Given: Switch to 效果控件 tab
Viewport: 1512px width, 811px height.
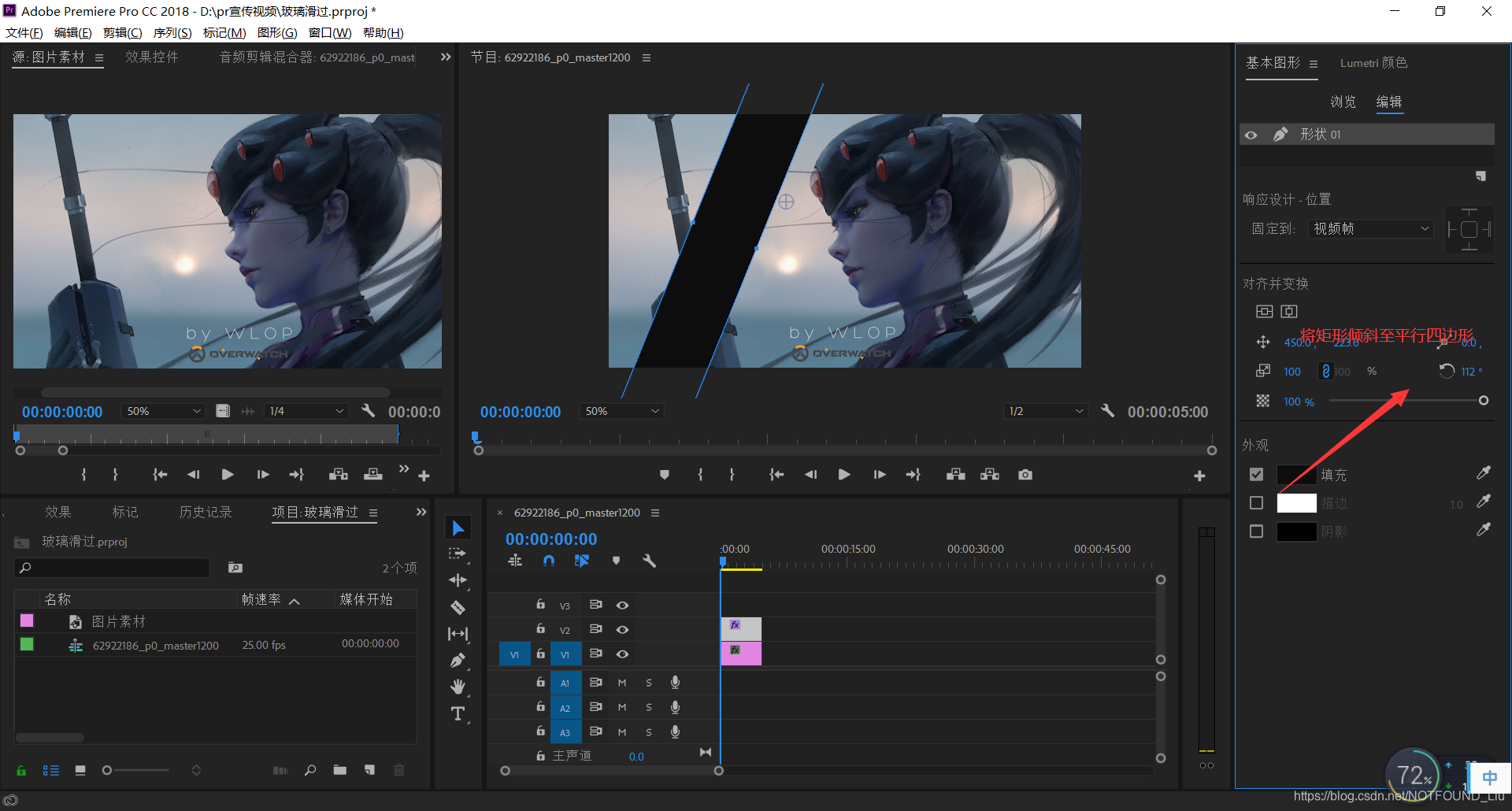Looking at the screenshot, I should (152, 57).
